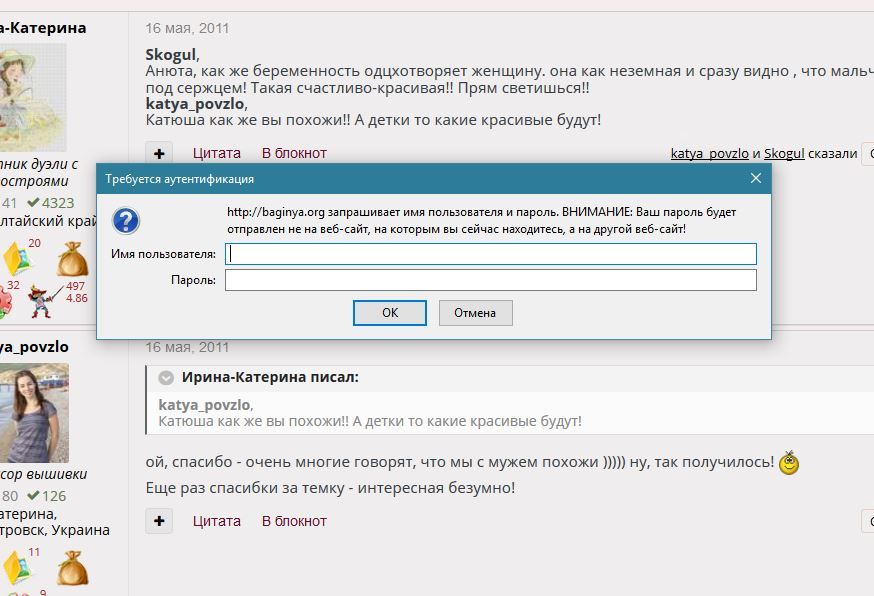This screenshot has width=874, height=596.
Task: Click the question mark icon in the dialog
Action: click(126, 221)
